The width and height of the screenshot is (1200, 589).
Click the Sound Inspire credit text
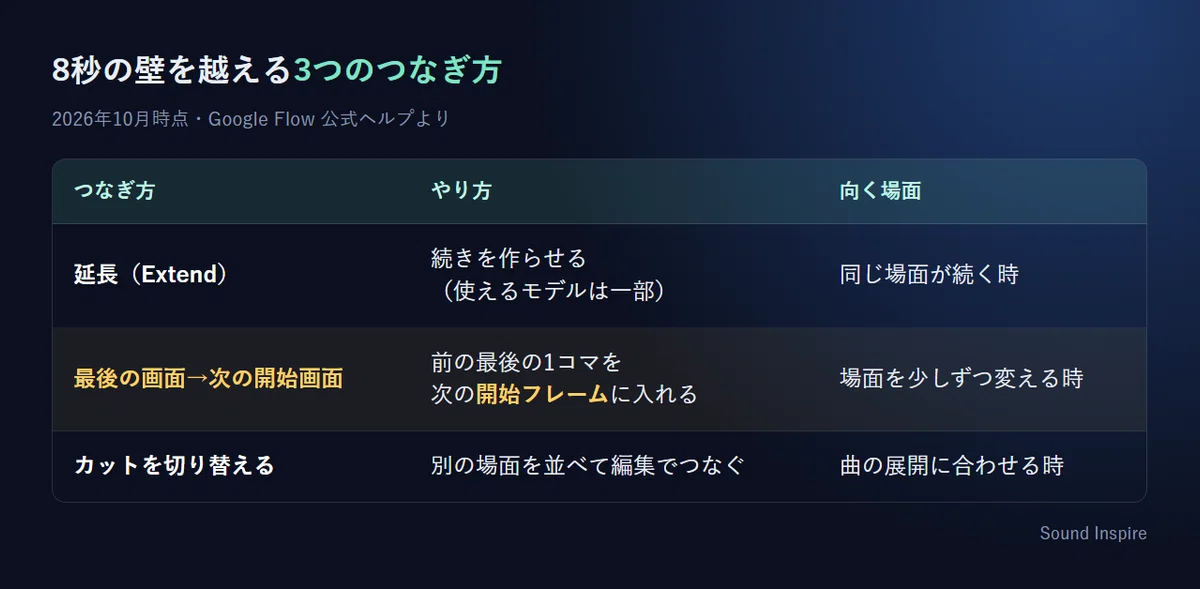1093,533
